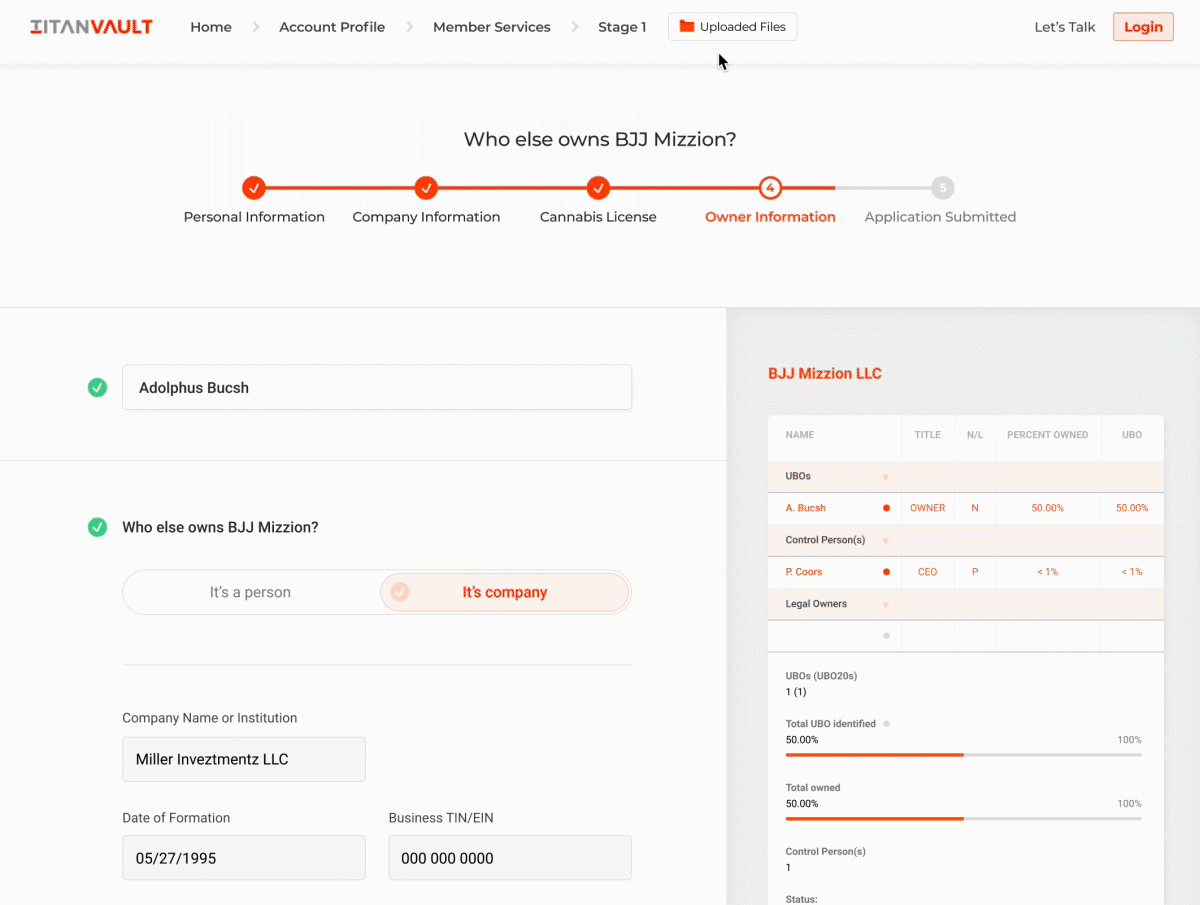
Task: Click the green check beside Adolphus Bucsh
Action: pyautogui.click(x=97, y=387)
